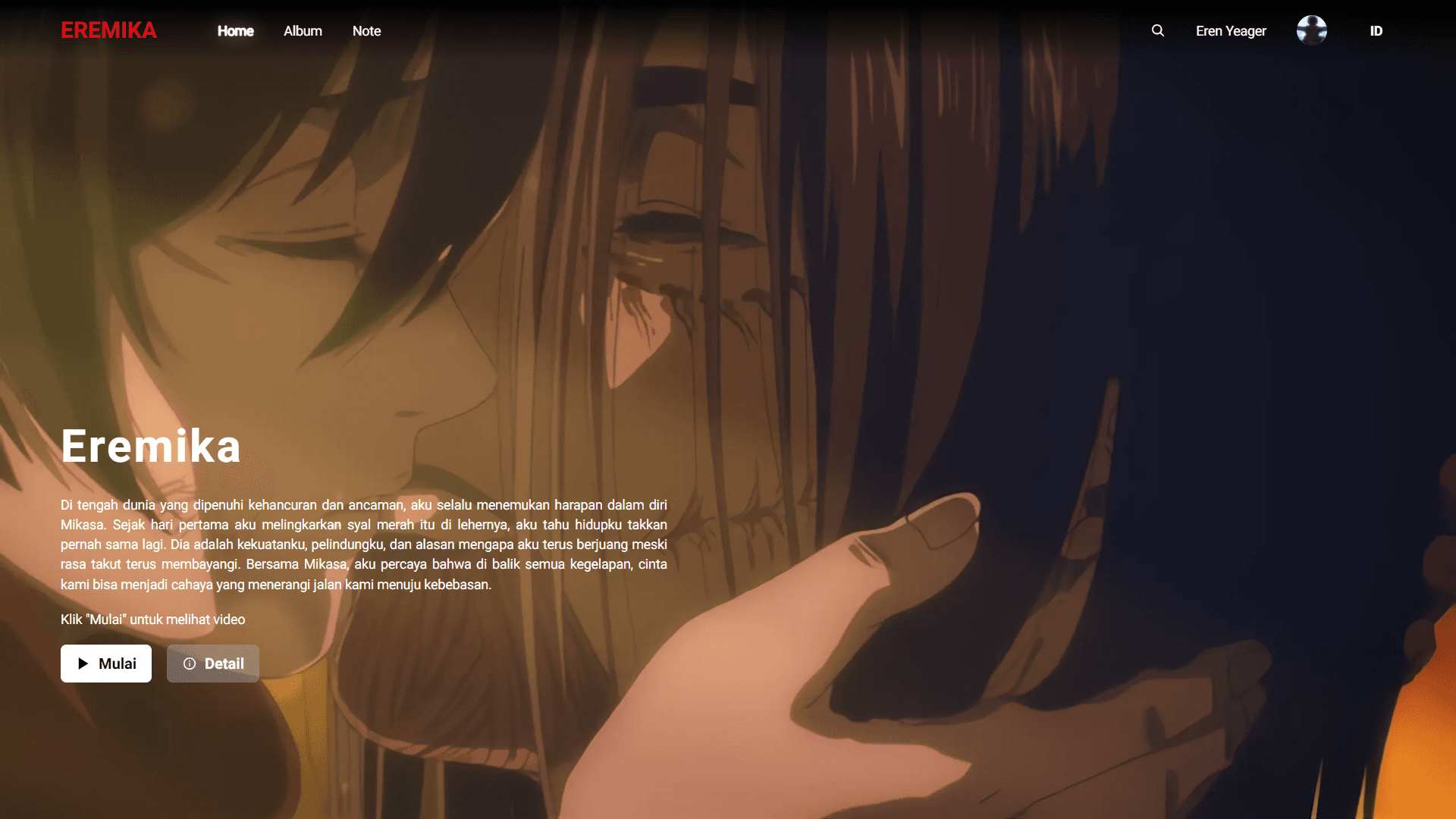Open the Note menu item
Viewport: 1456px width, 819px height.
tap(366, 31)
